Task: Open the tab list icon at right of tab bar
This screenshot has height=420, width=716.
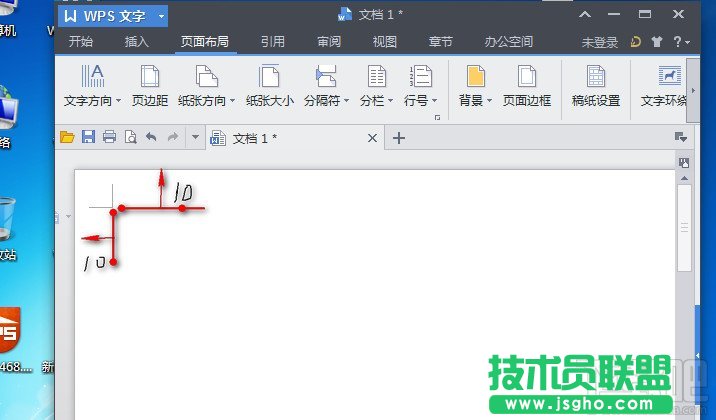Action: pos(681,137)
